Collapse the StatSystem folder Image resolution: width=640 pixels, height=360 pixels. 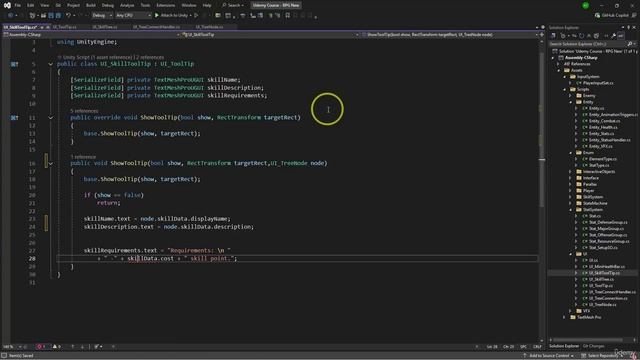[571, 210]
